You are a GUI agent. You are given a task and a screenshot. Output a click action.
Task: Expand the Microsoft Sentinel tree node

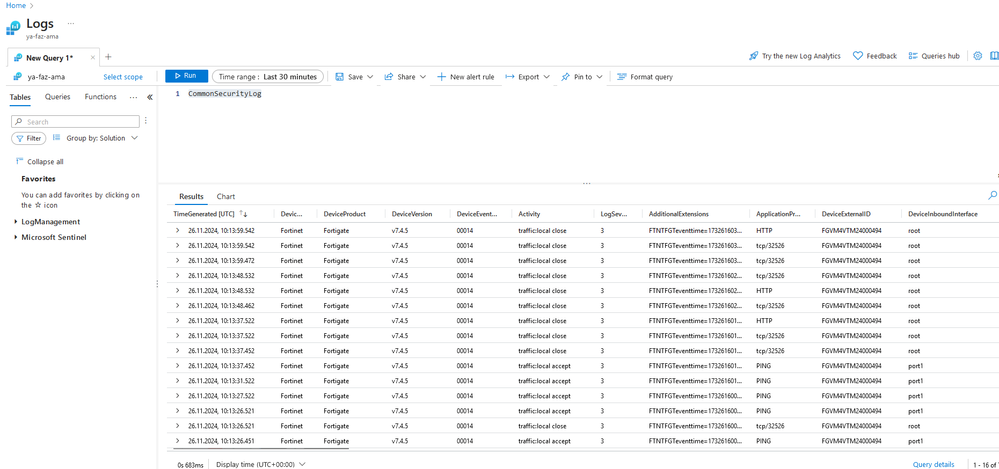point(15,238)
